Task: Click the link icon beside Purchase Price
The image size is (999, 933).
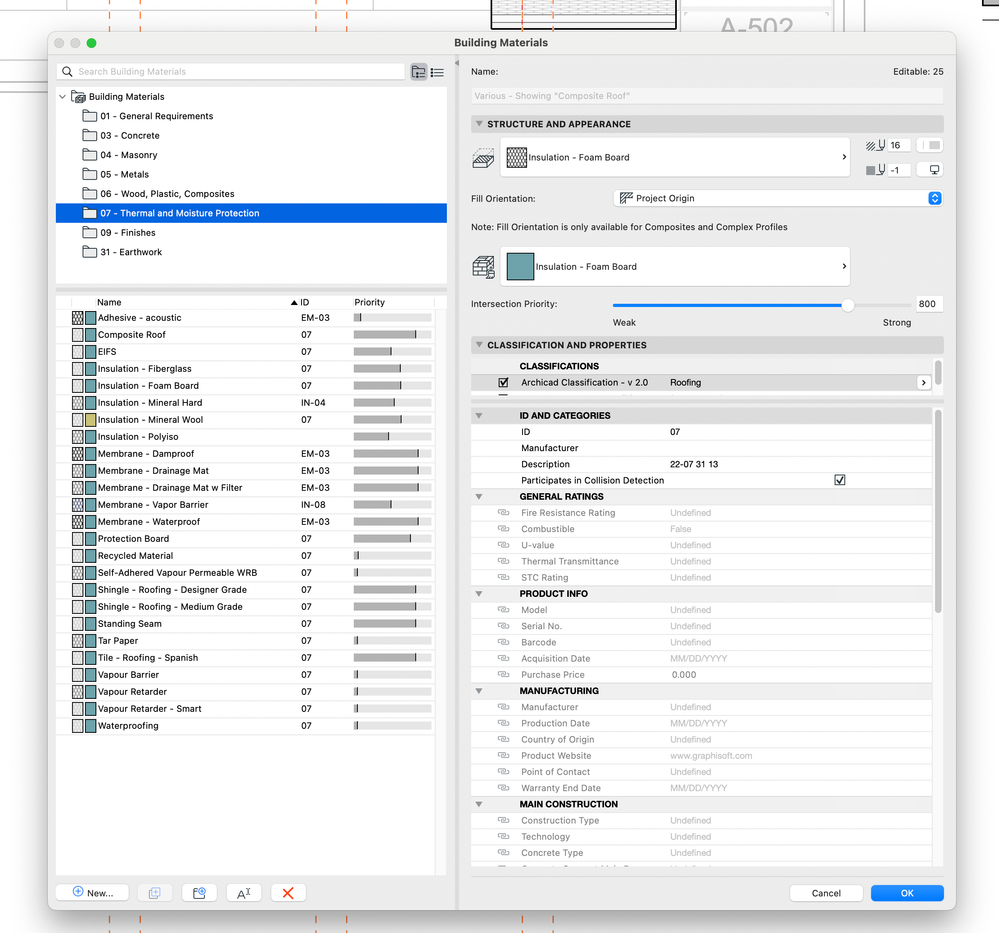Action: point(503,674)
